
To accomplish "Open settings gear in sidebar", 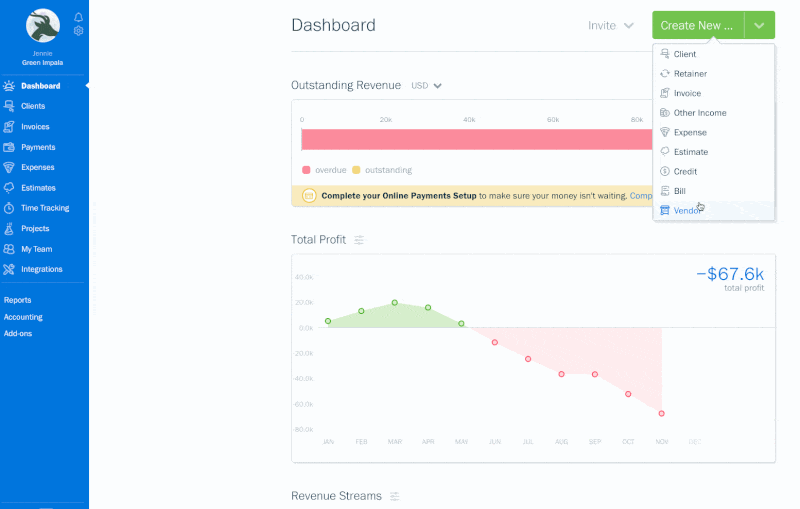I will (x=78, y=31).
